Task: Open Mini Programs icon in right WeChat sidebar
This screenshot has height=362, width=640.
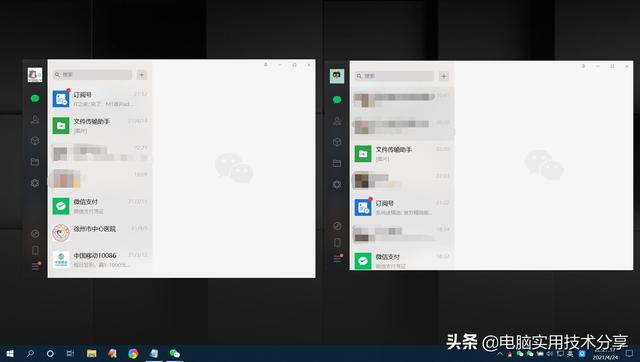Action: pos(337,226)
